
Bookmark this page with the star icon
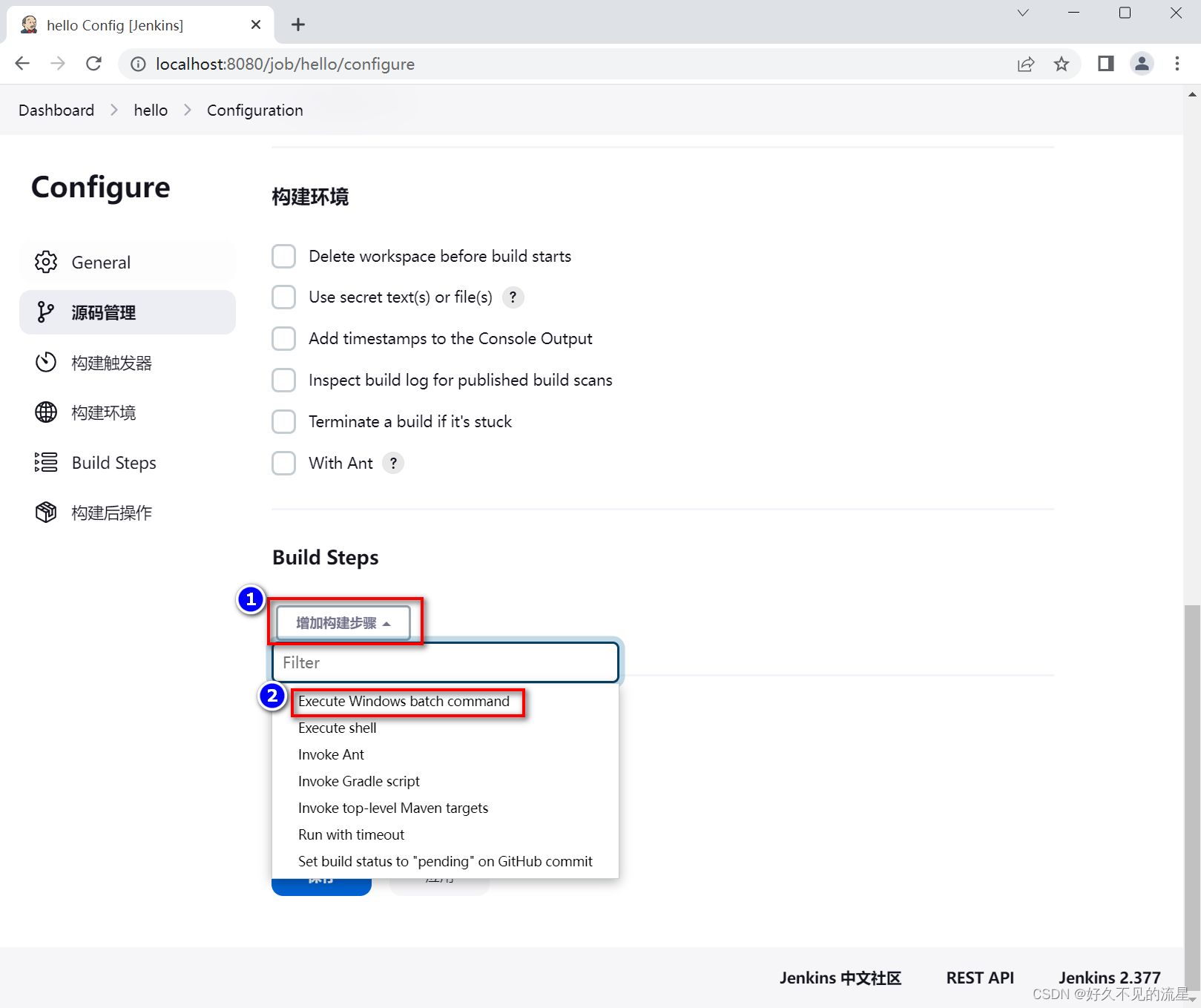coord(1062,65)
